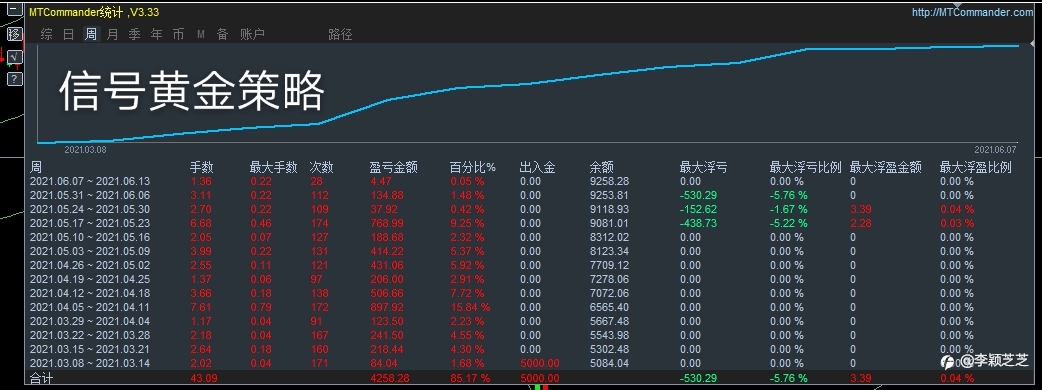Click the 周 column header

pos(36,167)
